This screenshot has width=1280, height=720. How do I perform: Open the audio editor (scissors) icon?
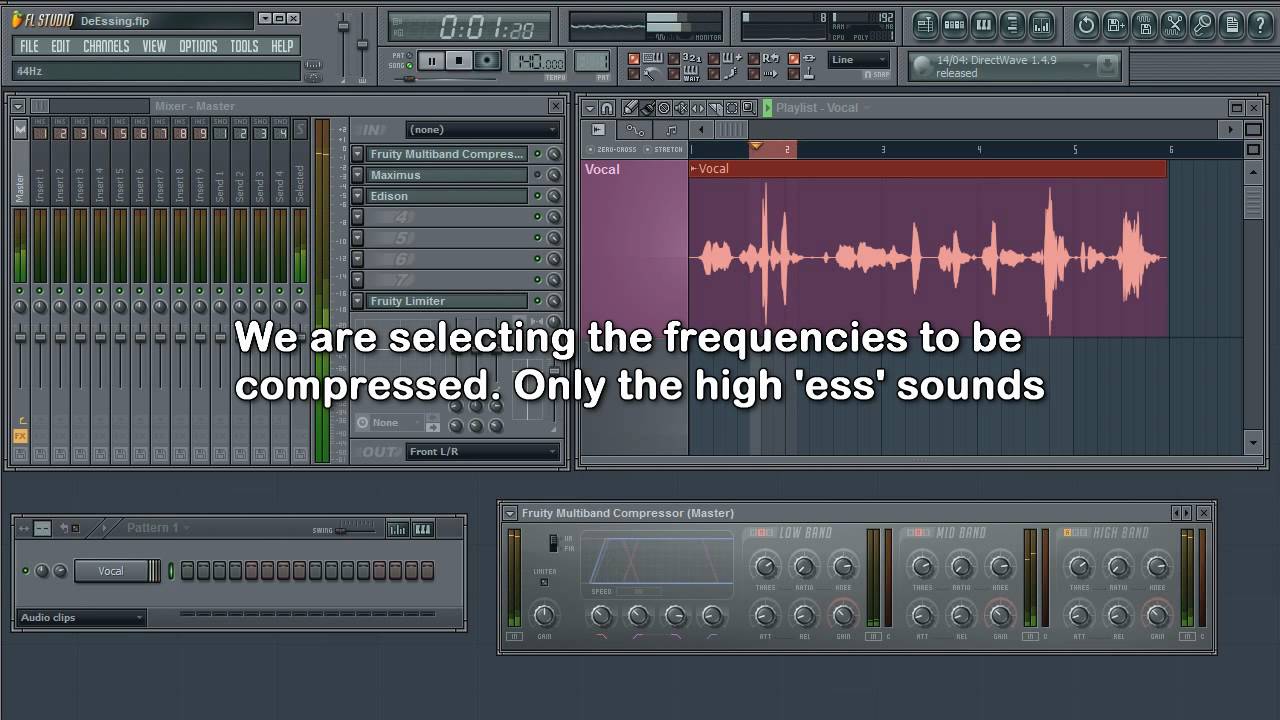1174,25
